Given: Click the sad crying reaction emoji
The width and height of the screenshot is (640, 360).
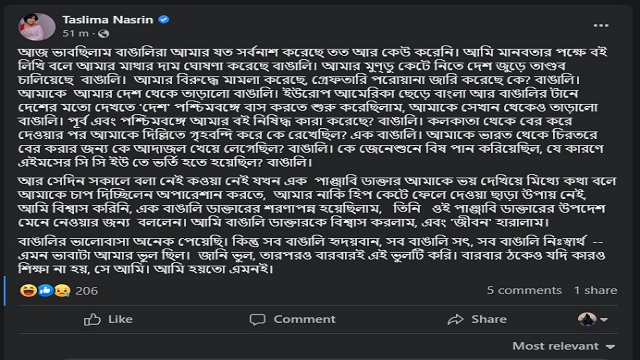Looking at the screenshot, I should [x=62, y=291].
